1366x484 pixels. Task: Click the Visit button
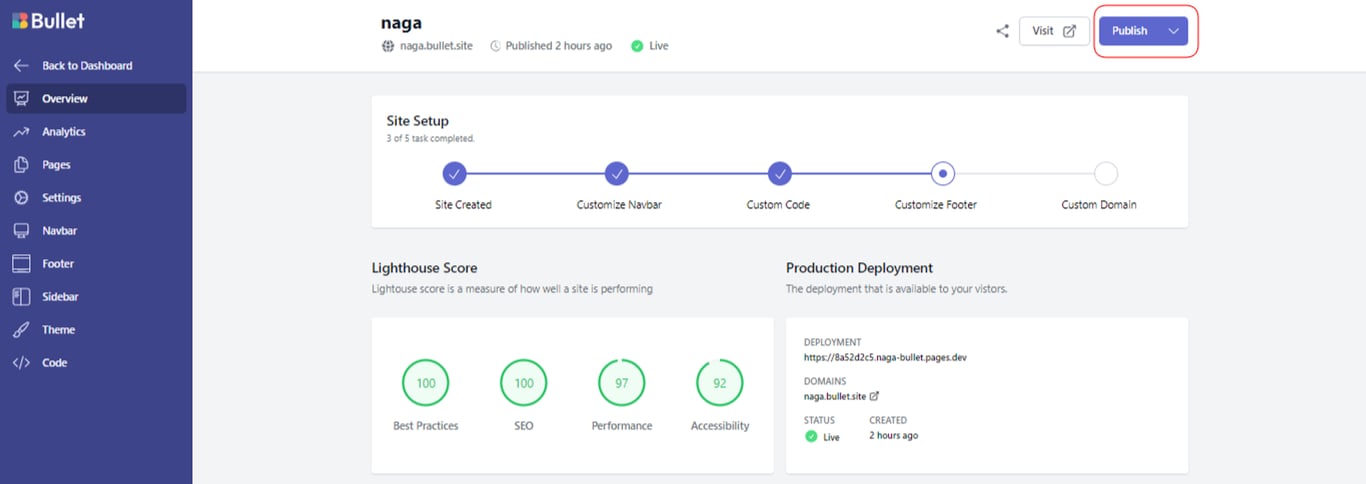(x=1054, y=31)
